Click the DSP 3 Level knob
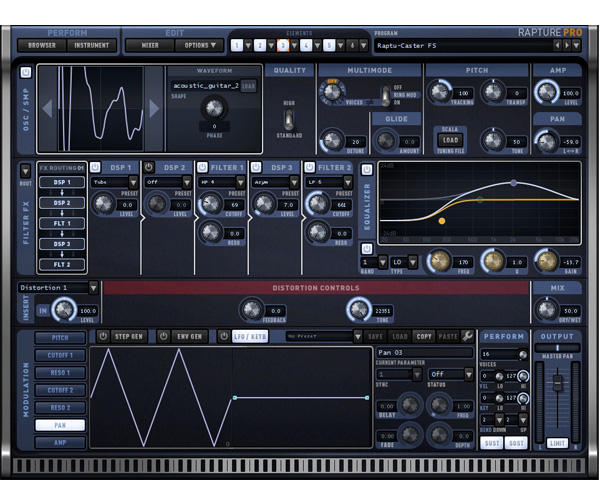This screenshot has width=600, height=500. point(264,204)
